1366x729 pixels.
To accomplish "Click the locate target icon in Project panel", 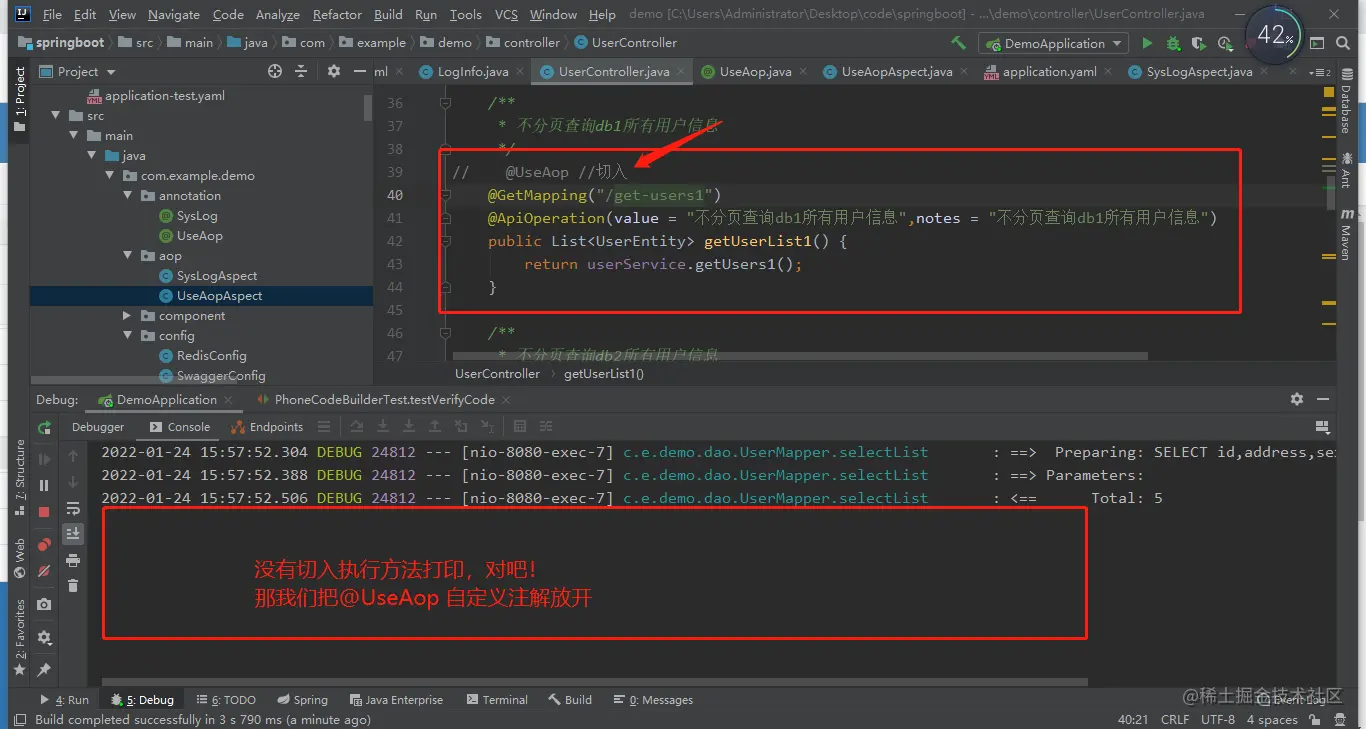I will pyautogui.click(x=275, y=71).
